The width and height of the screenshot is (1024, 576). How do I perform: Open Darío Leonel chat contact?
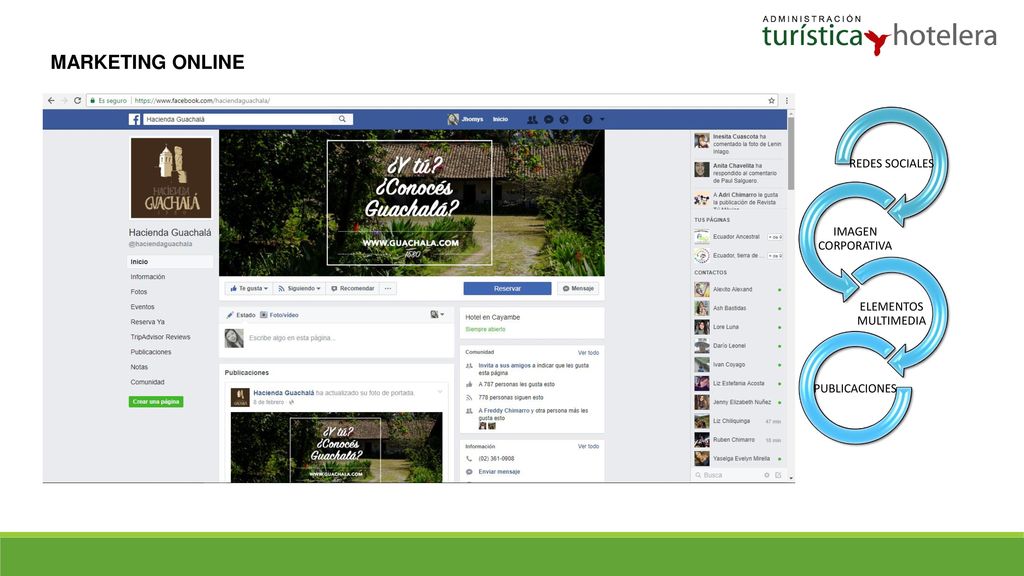pyautogui.click(x=738, y=346)
